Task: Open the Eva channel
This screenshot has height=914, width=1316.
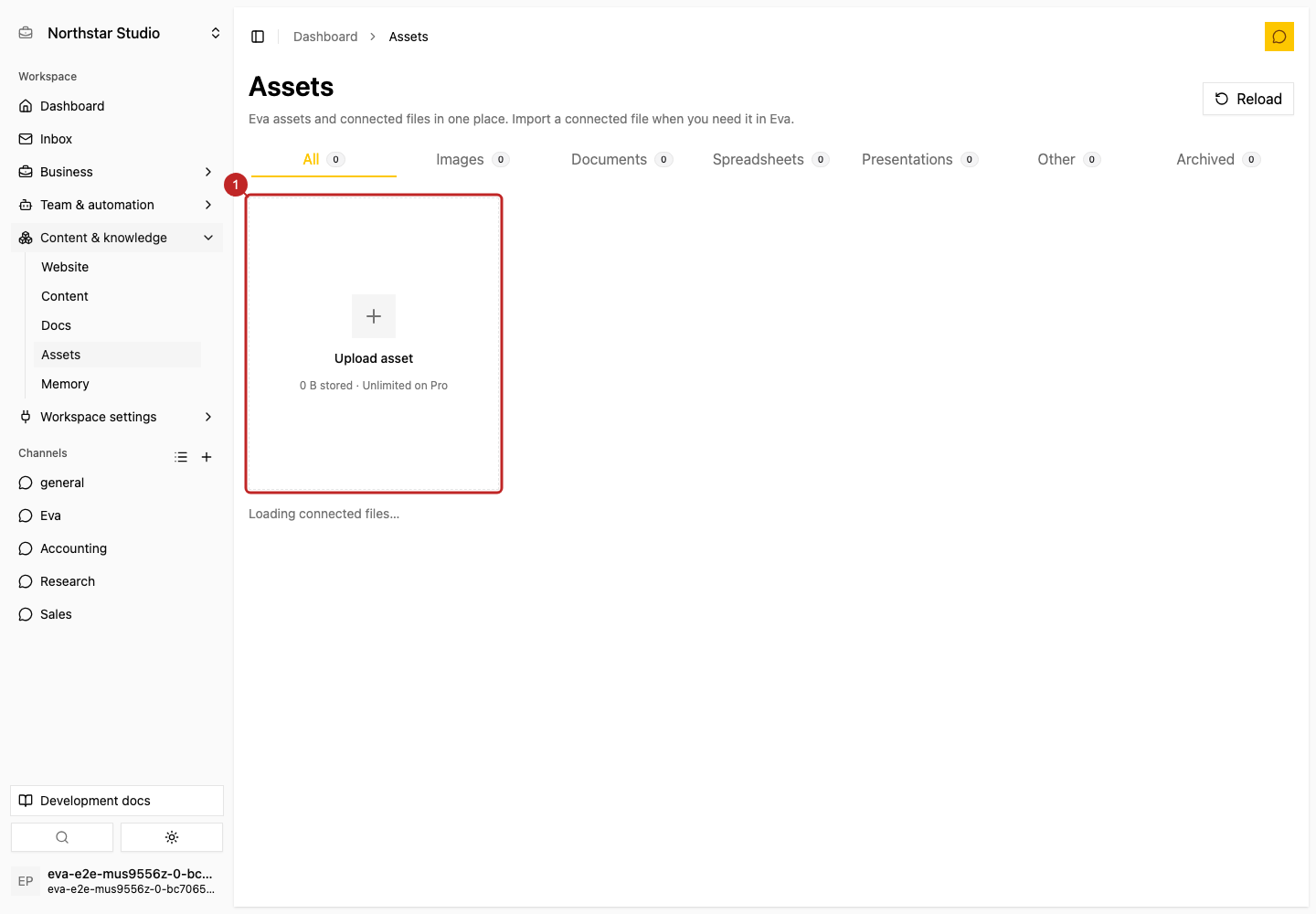Action: [x=117, y=515]
